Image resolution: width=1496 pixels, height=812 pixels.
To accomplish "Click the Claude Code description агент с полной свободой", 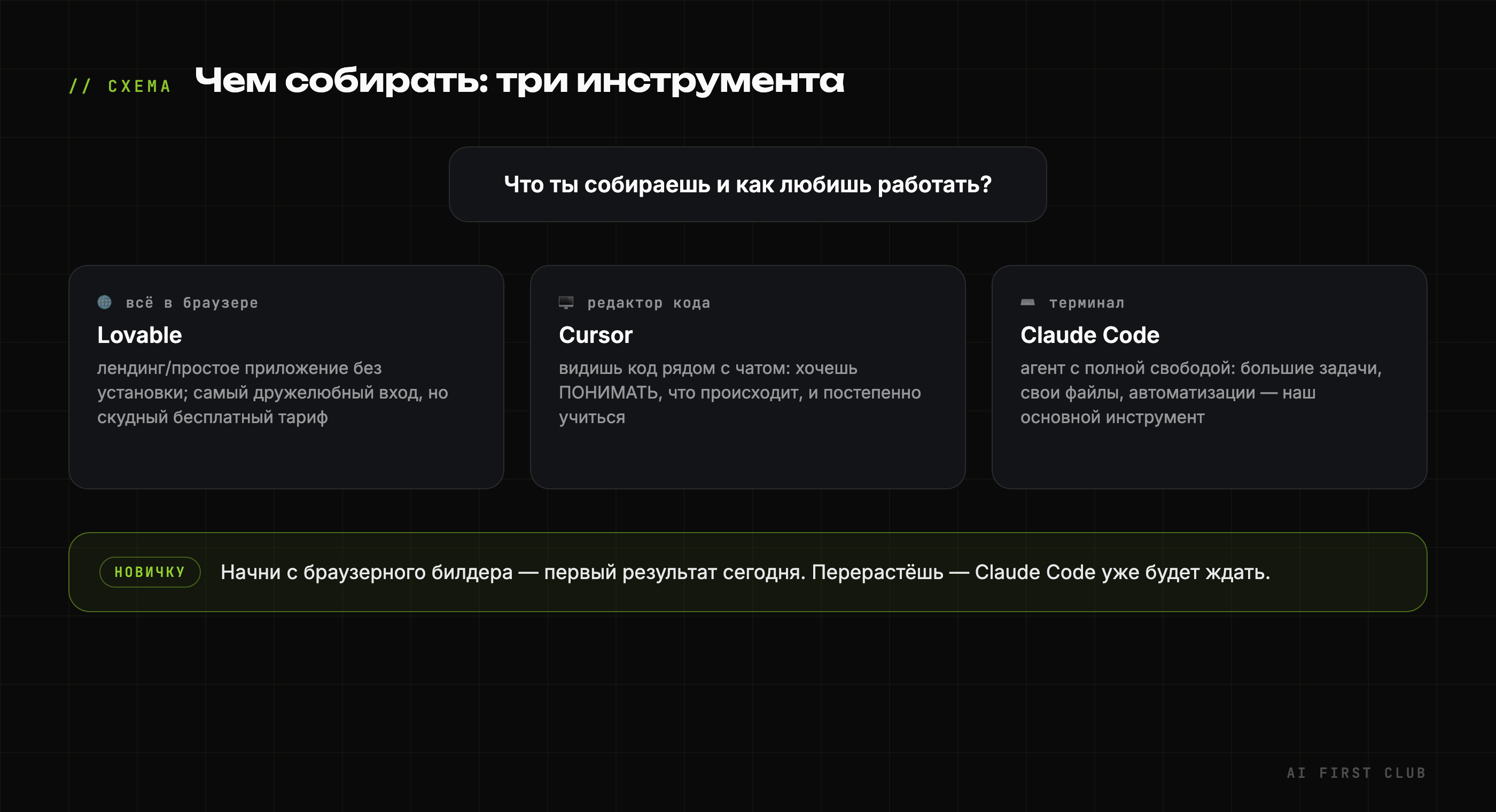I will [x=1201, y=393].
